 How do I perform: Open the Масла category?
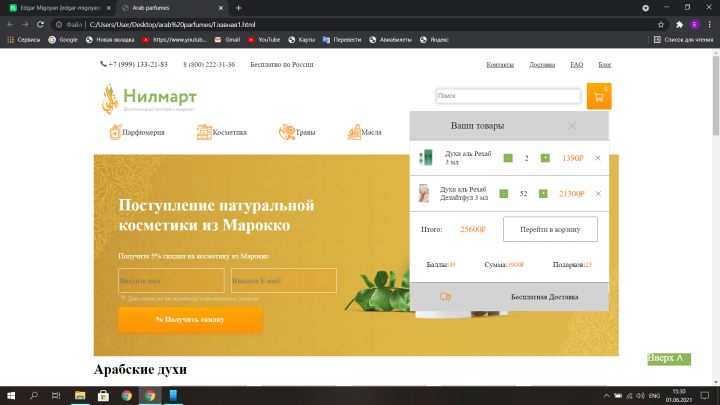click(365, 132)
